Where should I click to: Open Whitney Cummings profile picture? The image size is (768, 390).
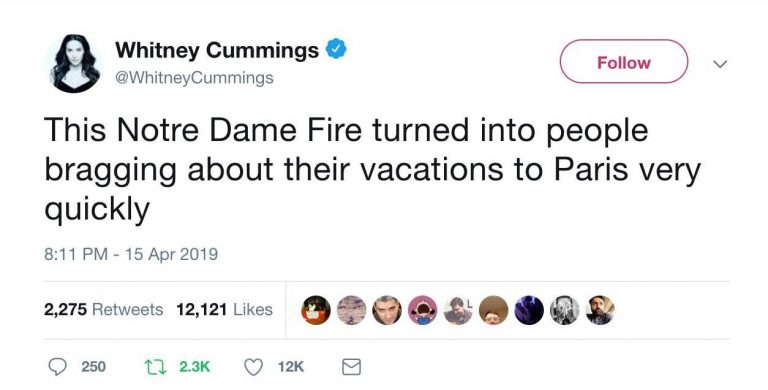click(74, 63)
